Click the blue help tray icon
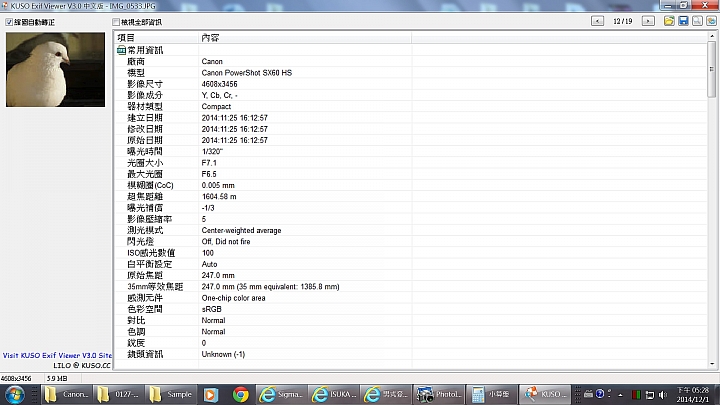This screenshot has width=720, height=405. (x=600, y=394)
